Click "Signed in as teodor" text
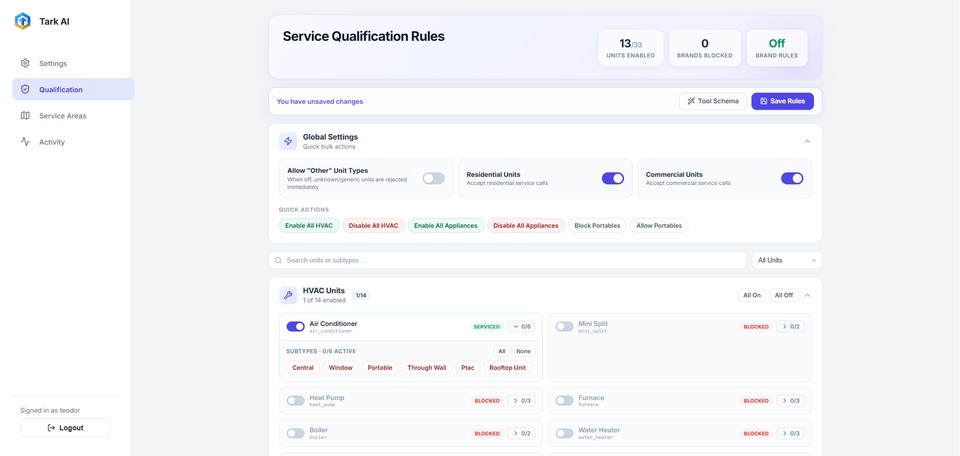Image resolution: width=960 pixels, height=456 pixels. coord(50,410)
